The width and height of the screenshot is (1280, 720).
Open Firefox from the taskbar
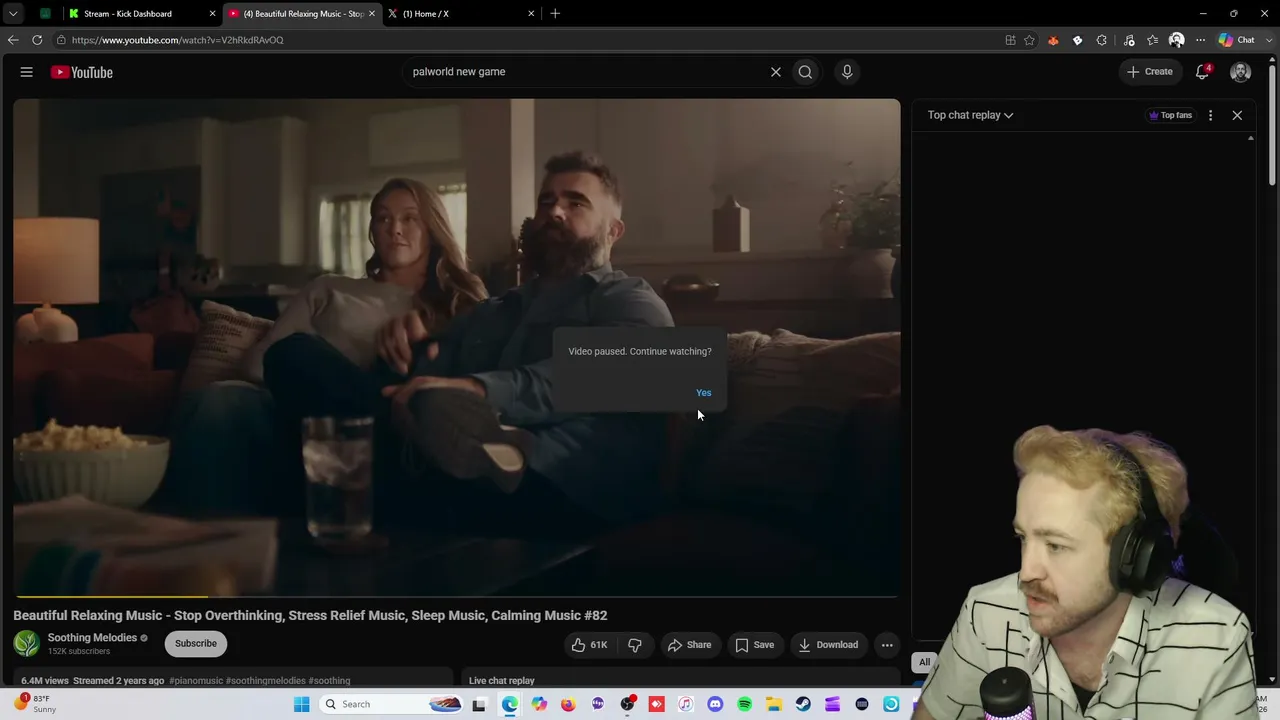(x=568, y=704)
